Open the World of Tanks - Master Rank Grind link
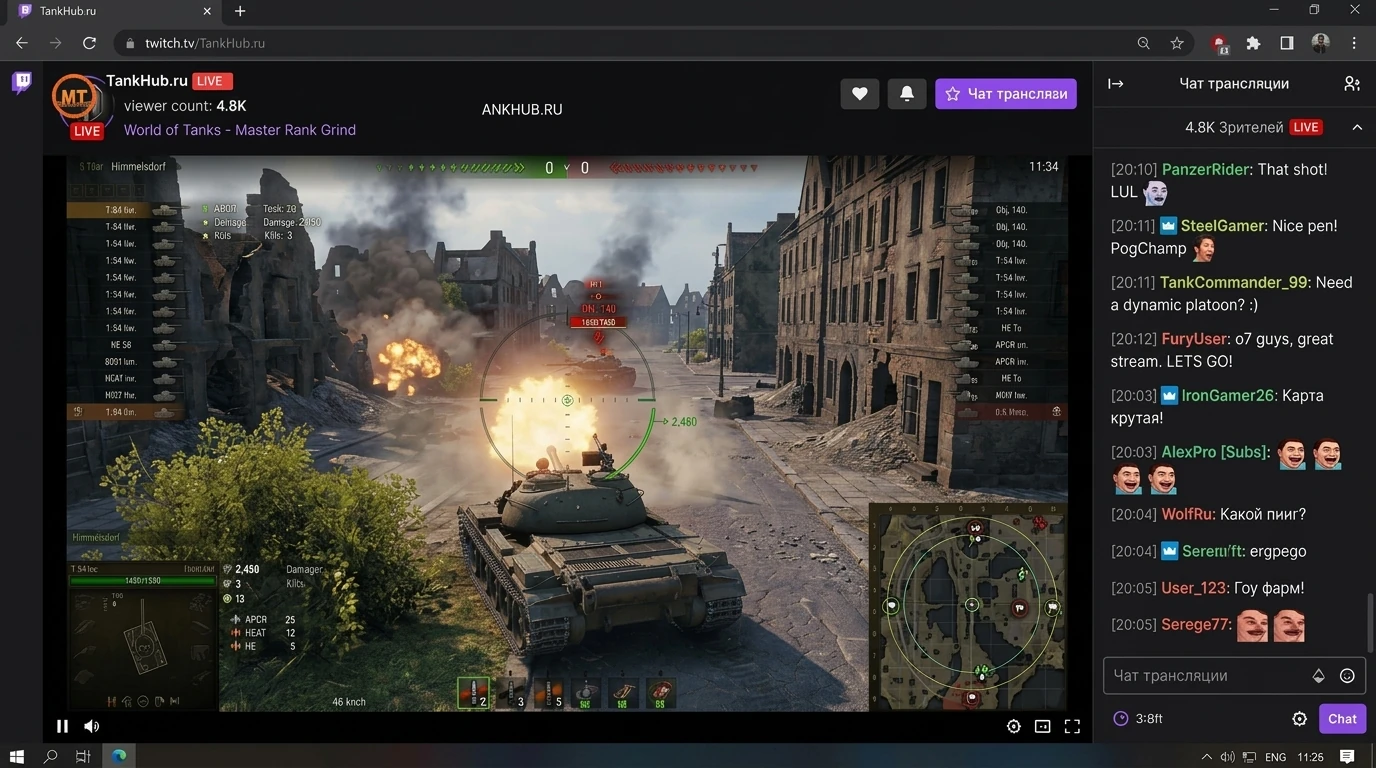The width and height of the screenshot is (1376, 768). (x=240, y=130)
